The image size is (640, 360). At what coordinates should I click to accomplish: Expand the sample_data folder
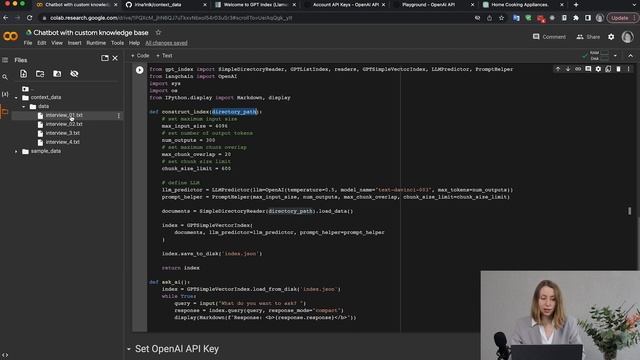coord(16,151)
